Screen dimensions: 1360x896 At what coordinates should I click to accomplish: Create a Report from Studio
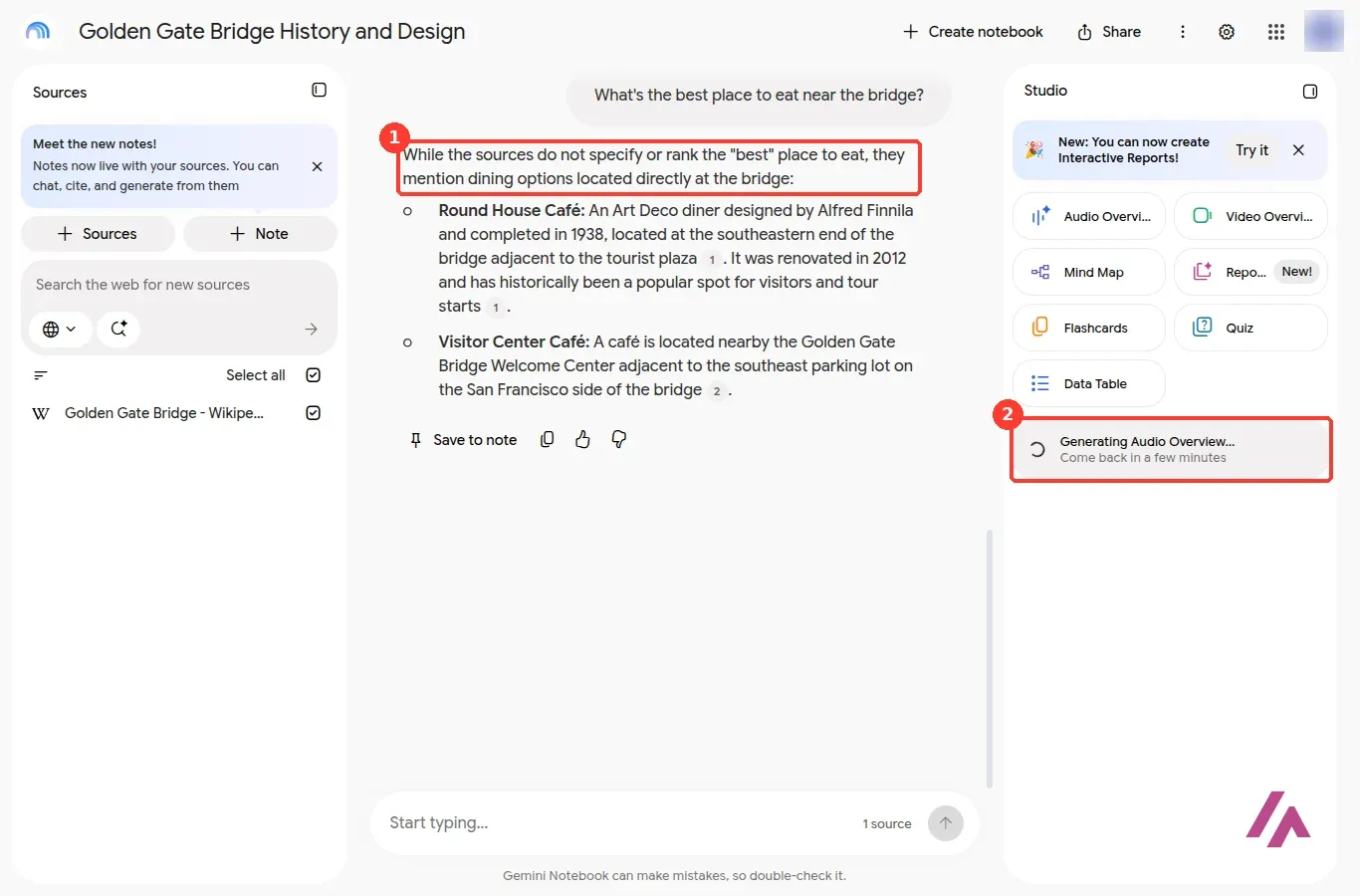1250,272
